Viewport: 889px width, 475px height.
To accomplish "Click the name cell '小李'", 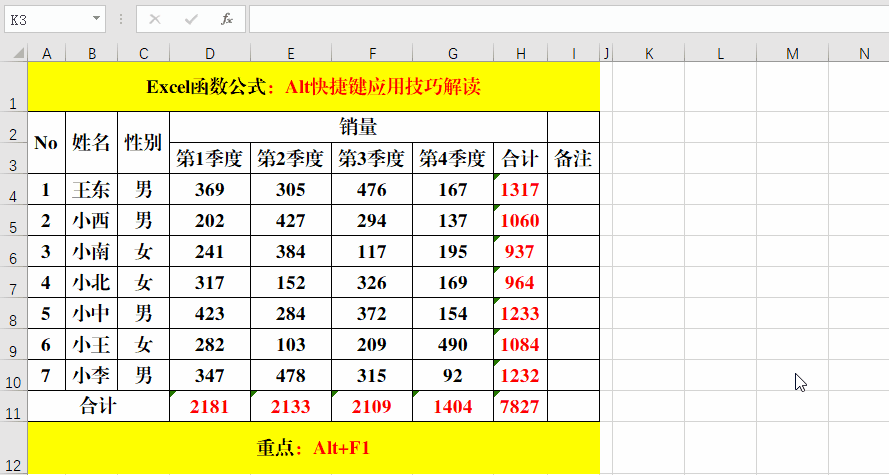I will click(x=92, y=375).
